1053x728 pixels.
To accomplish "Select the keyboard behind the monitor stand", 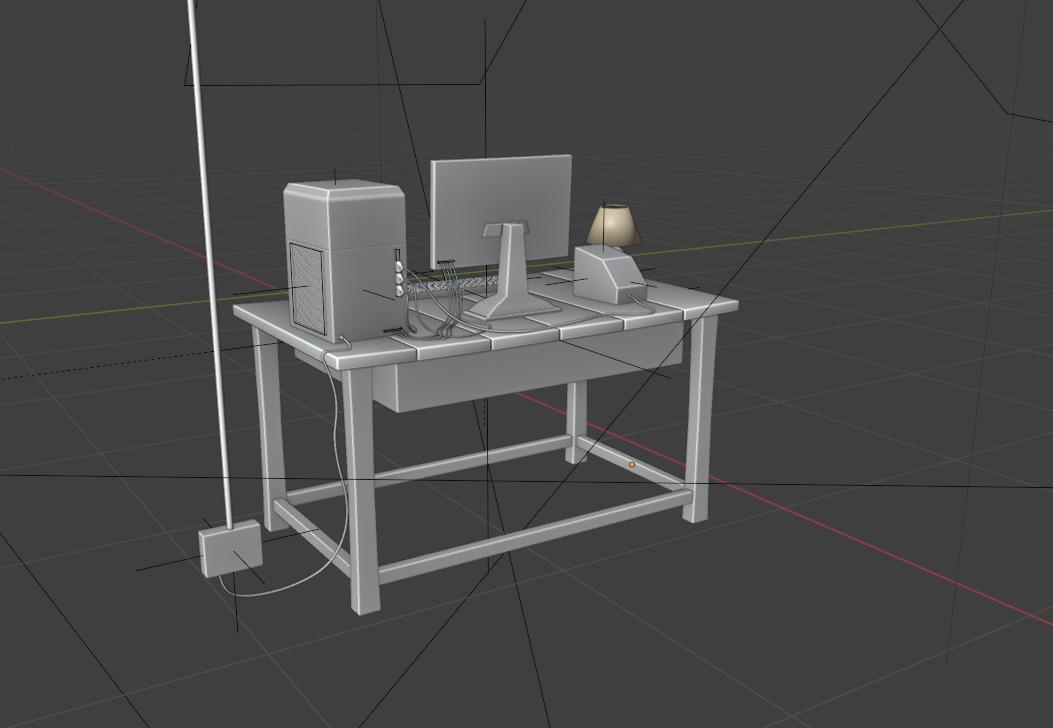I will pyautogui.click(x=451, y=287).
